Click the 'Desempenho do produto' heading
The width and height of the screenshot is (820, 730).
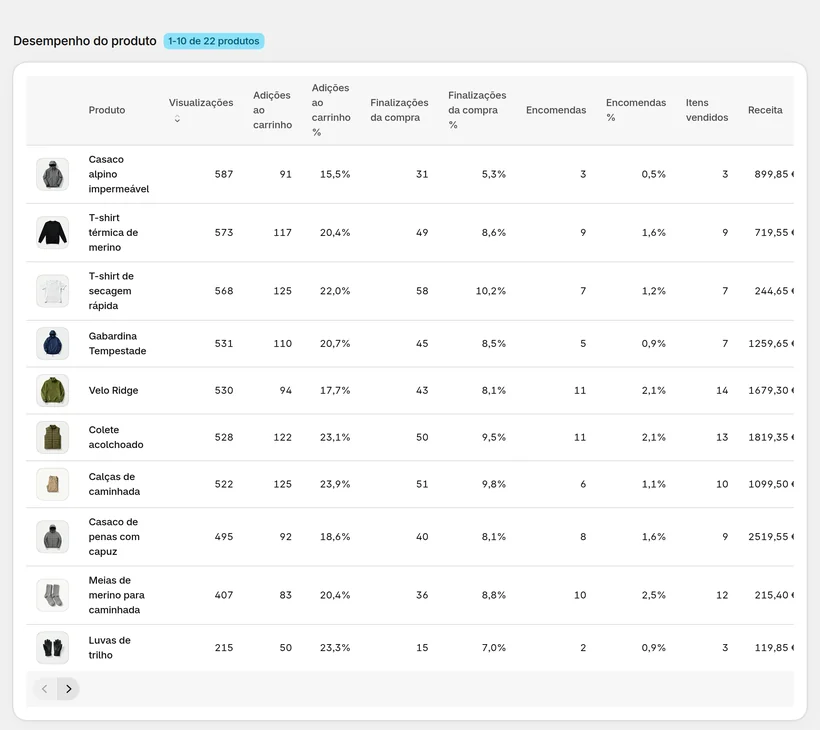point(85,41)
